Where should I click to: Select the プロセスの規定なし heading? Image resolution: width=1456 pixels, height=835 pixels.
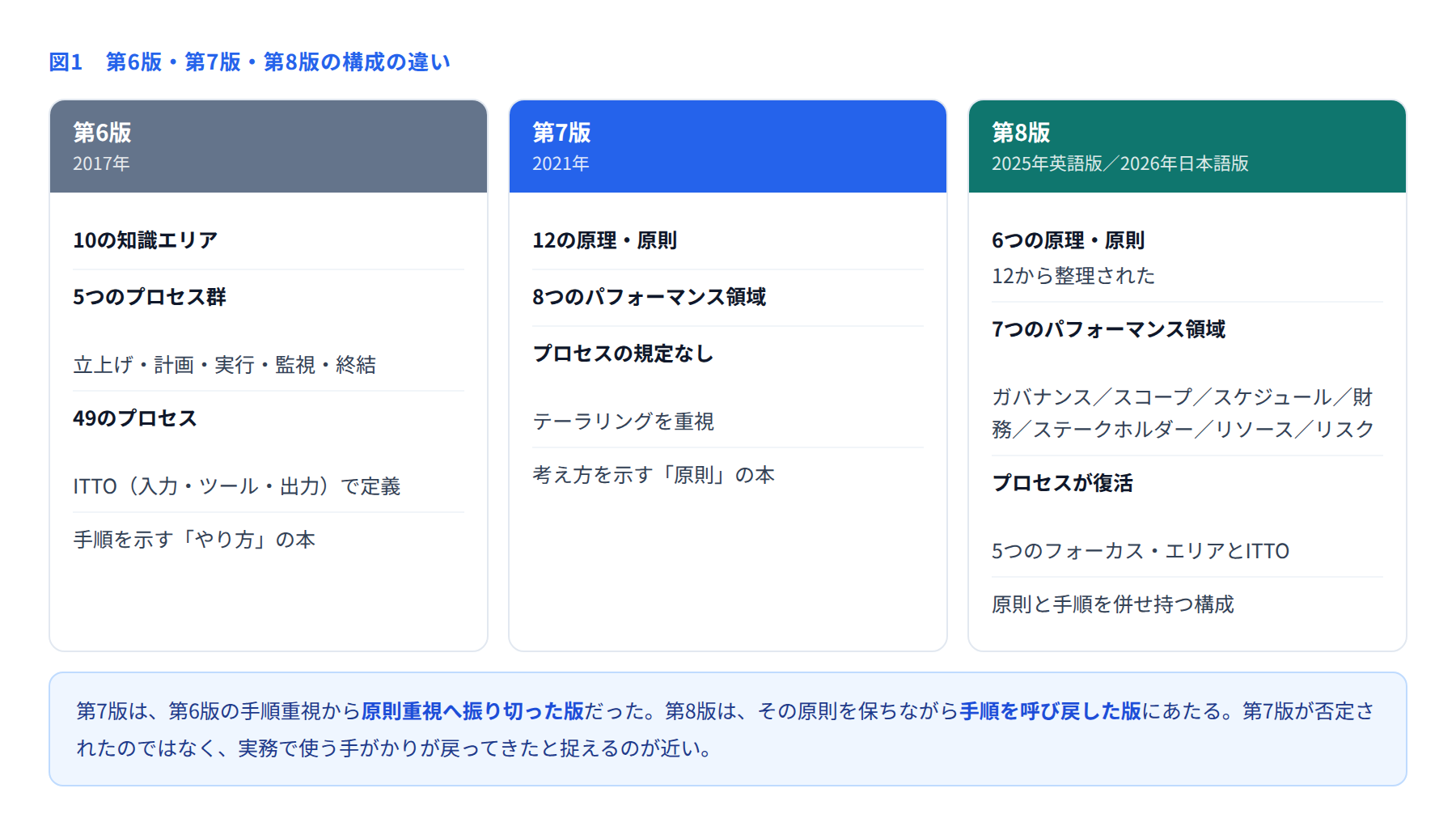[623, 354]
